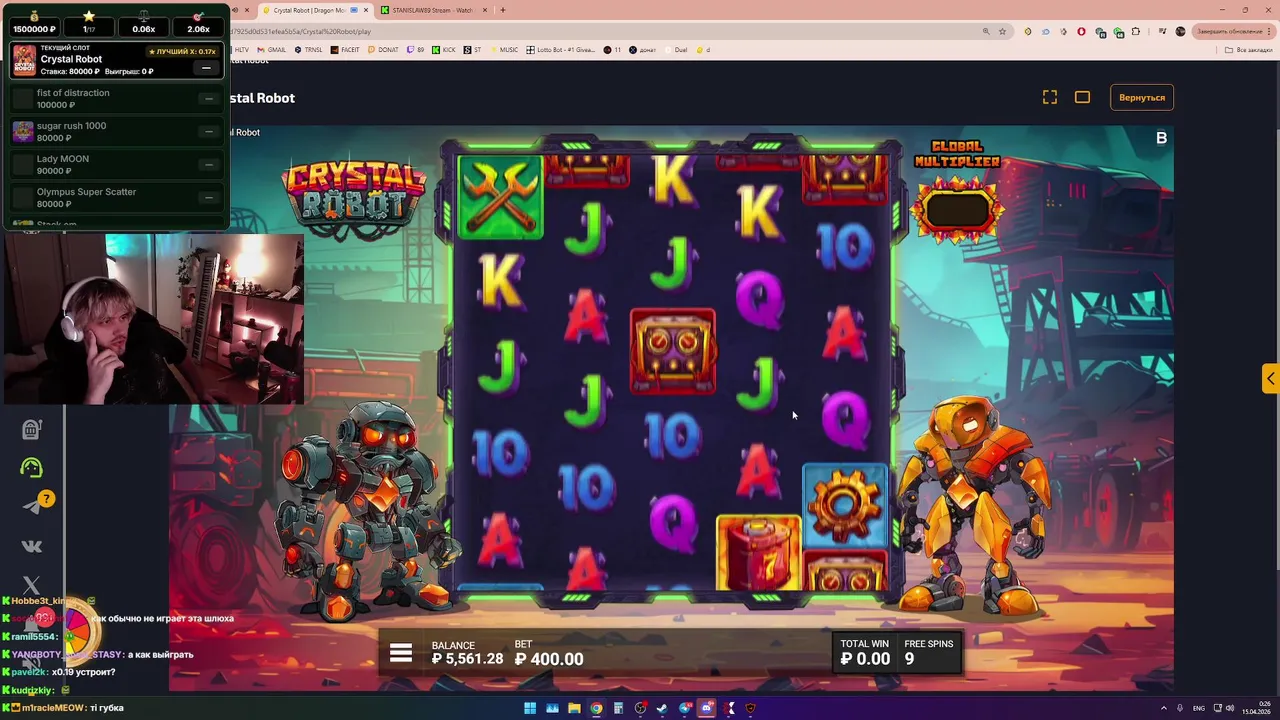Open the HLTV bookmark

tap(240, 49)
